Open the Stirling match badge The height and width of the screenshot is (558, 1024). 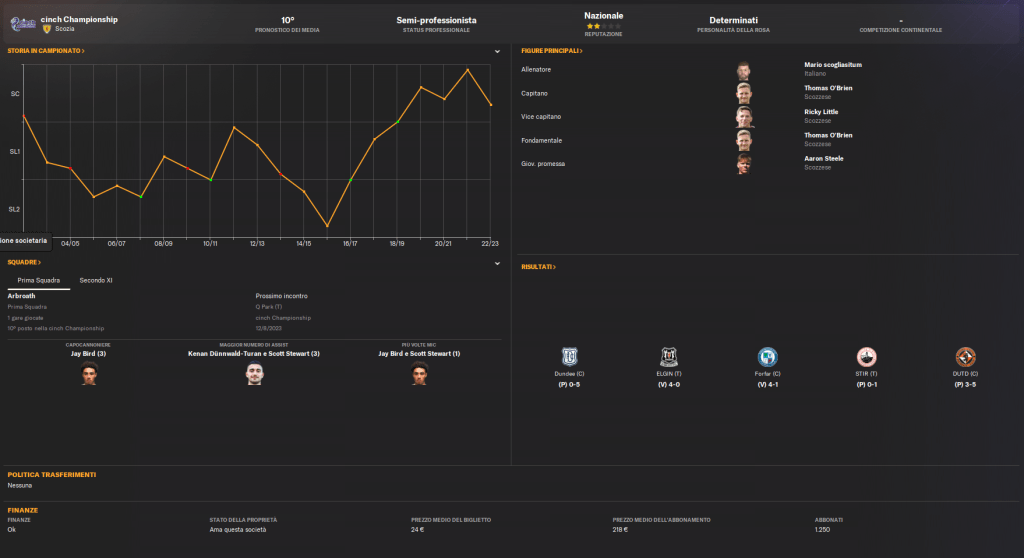click(x=866, y=357)
